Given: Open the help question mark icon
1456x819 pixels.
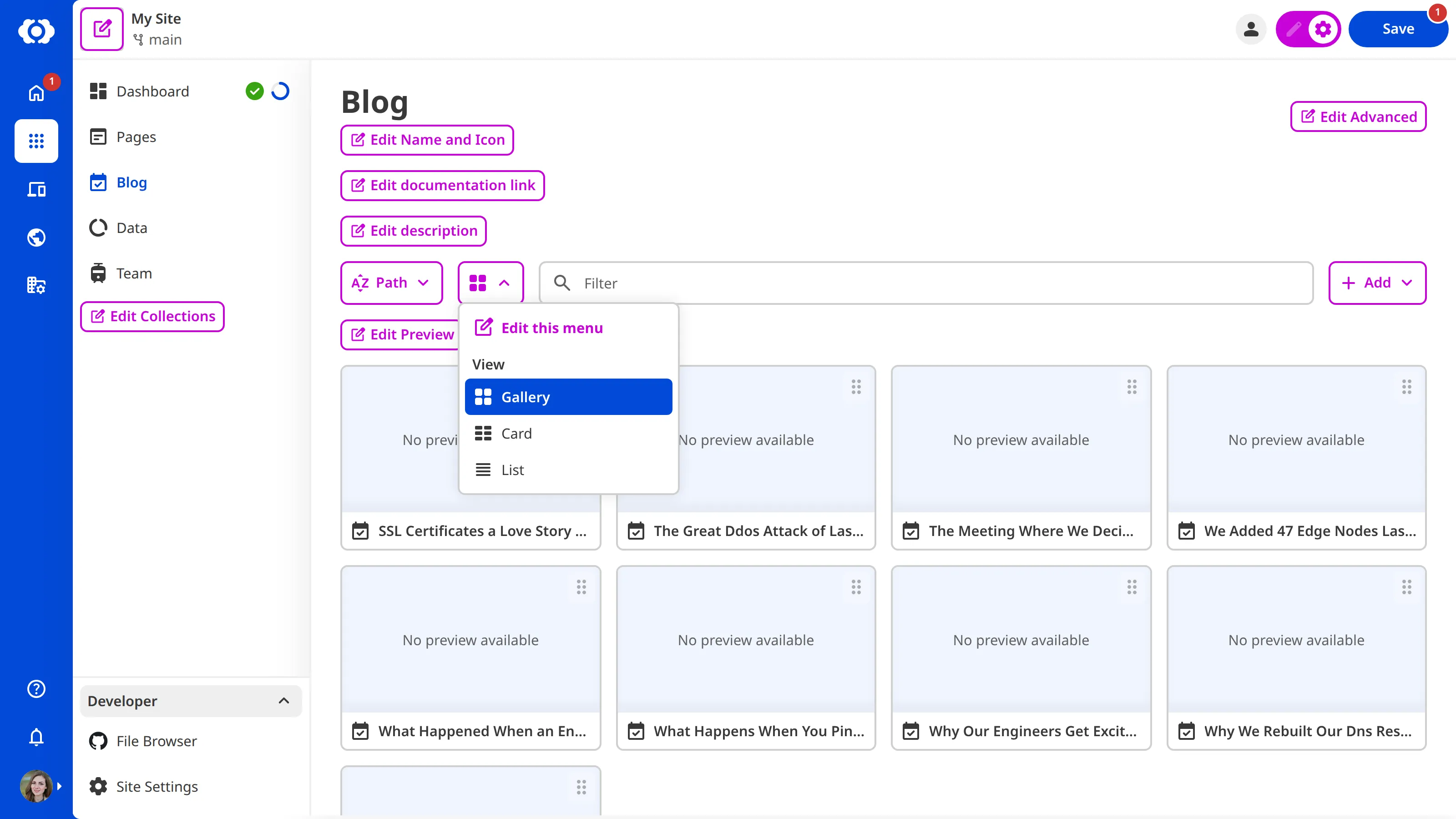Looking at the screenshot, I should click(36, 689).
